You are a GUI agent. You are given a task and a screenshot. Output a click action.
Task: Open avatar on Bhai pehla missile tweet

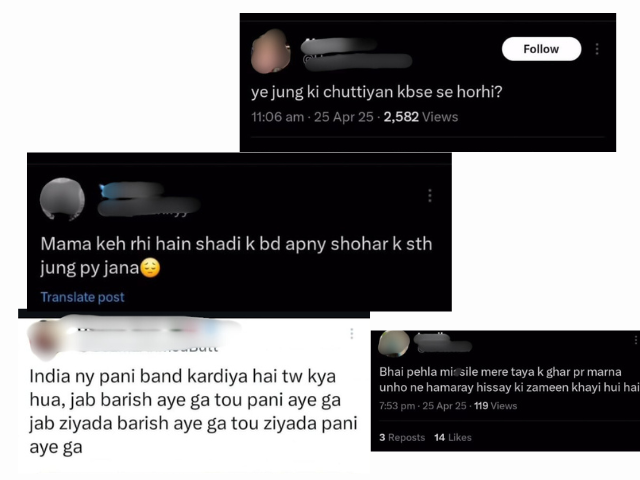(394, 344)
